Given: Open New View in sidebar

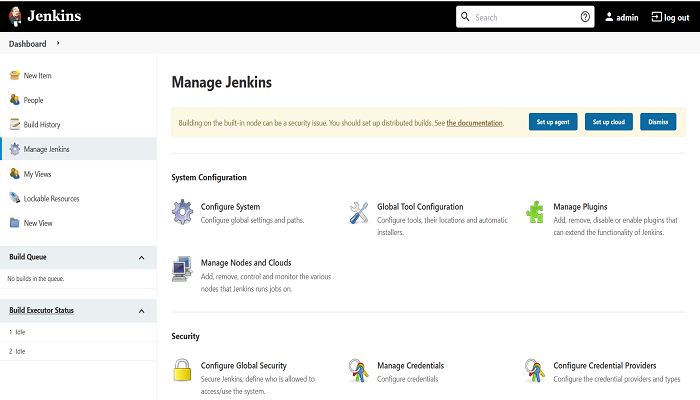Looking at the screenshot, I should (x=38, y=223).
